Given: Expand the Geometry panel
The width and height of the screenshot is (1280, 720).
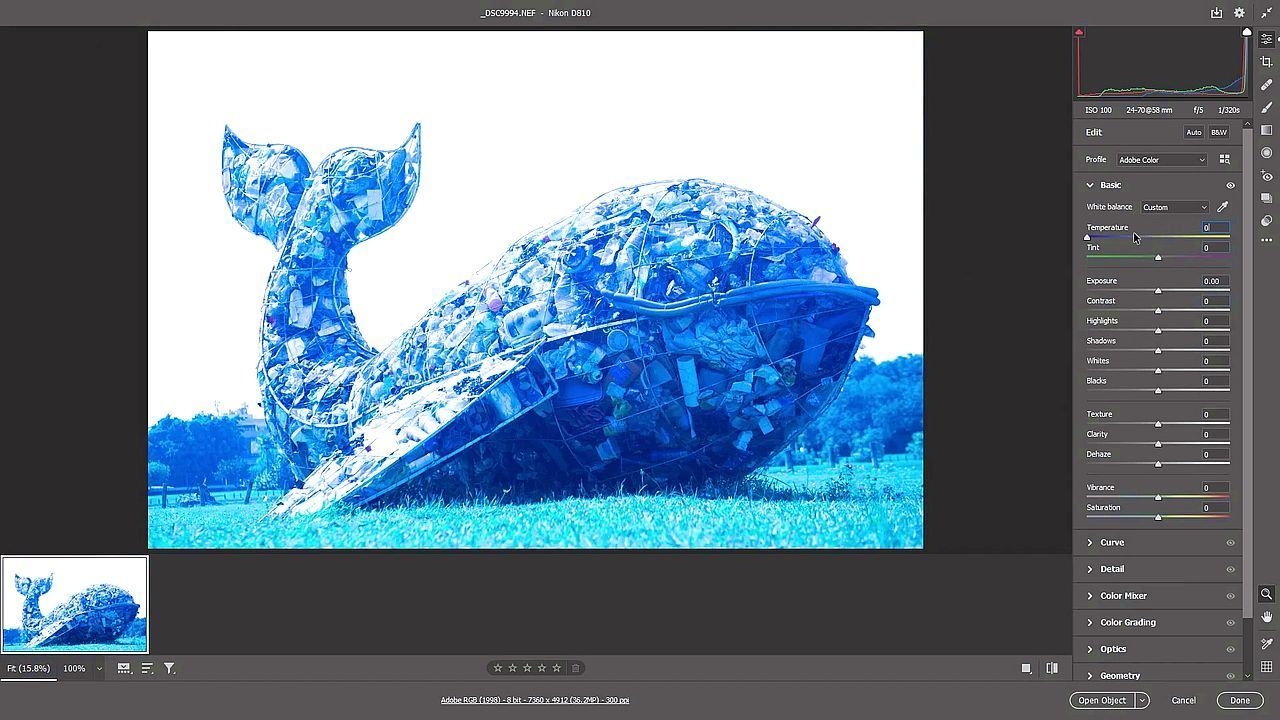Looking at the screenshot, I should (x=1090, y=676).
